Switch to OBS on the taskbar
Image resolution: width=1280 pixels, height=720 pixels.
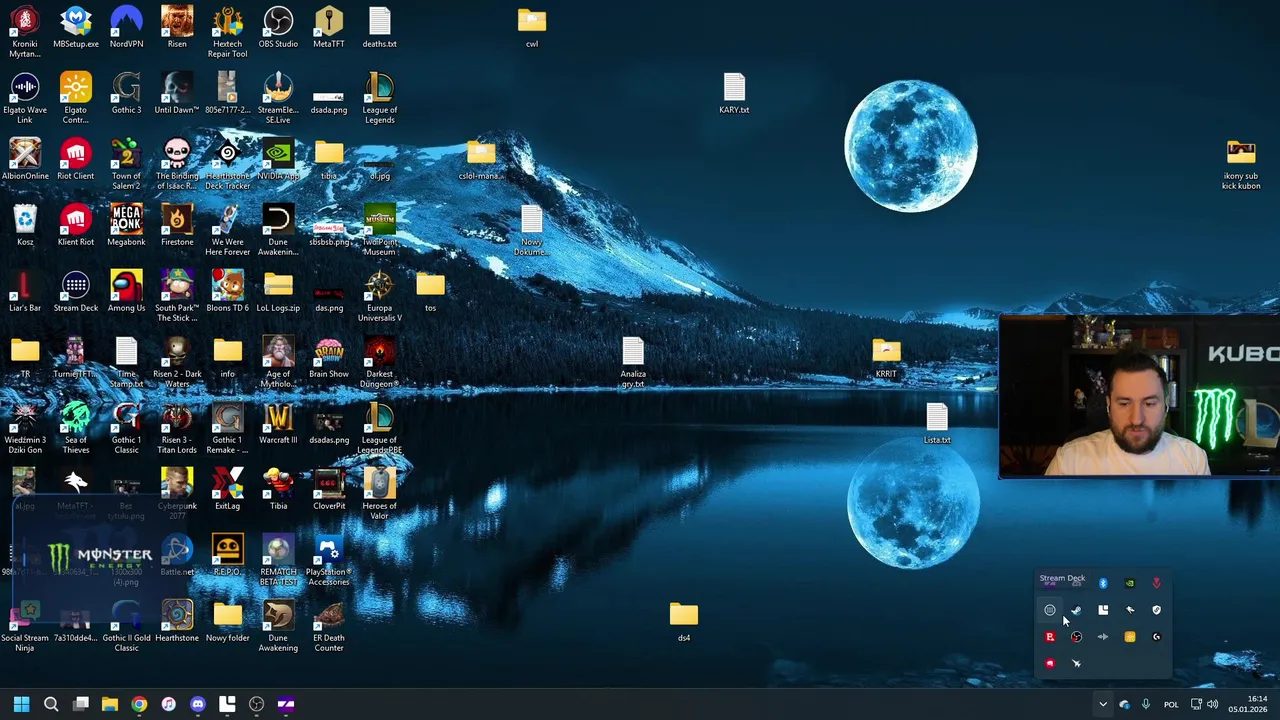pyautogui.click(x=256, y=704)
